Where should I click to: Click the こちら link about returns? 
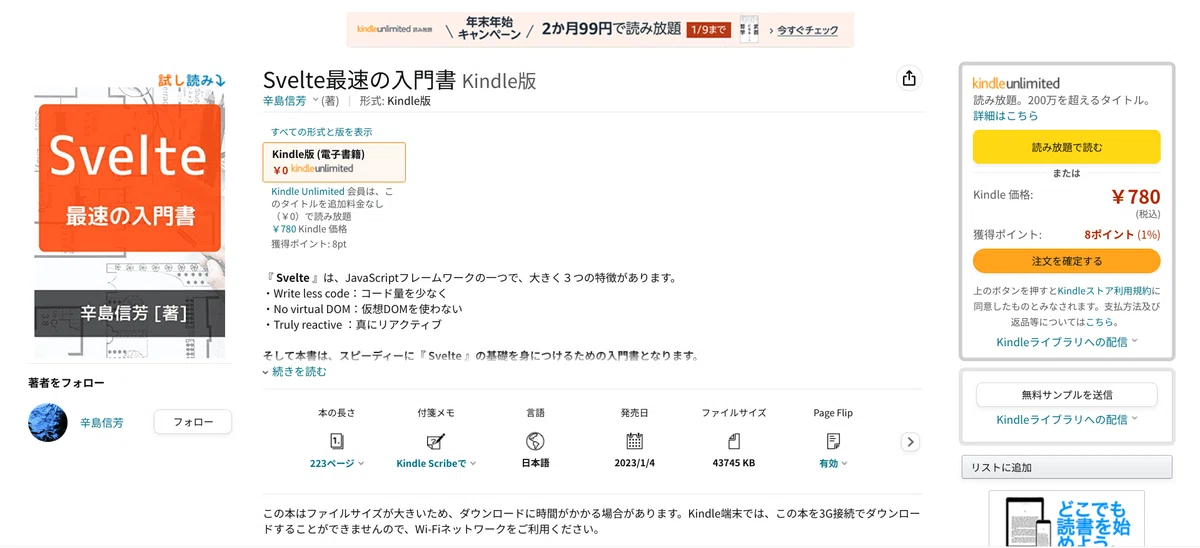click(1098, 322)
